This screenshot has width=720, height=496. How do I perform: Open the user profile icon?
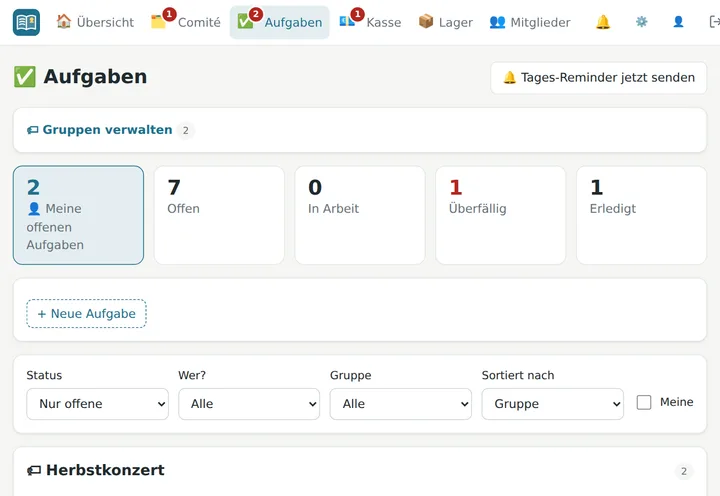(678, 22)
